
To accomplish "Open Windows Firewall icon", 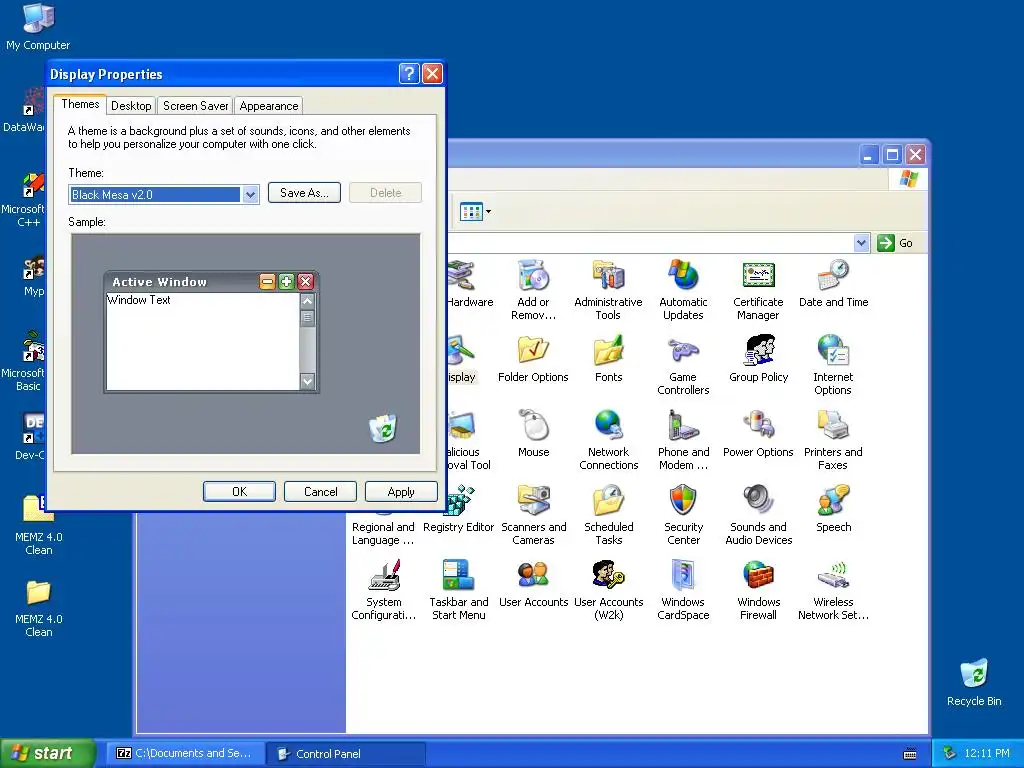I will coord(758,590).
